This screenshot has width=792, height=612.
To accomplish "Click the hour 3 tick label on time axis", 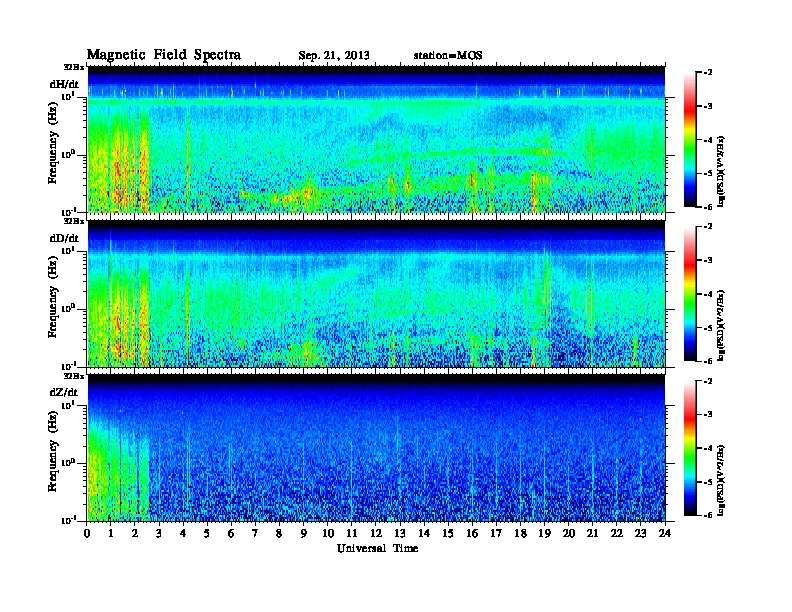I will [159, 534].
